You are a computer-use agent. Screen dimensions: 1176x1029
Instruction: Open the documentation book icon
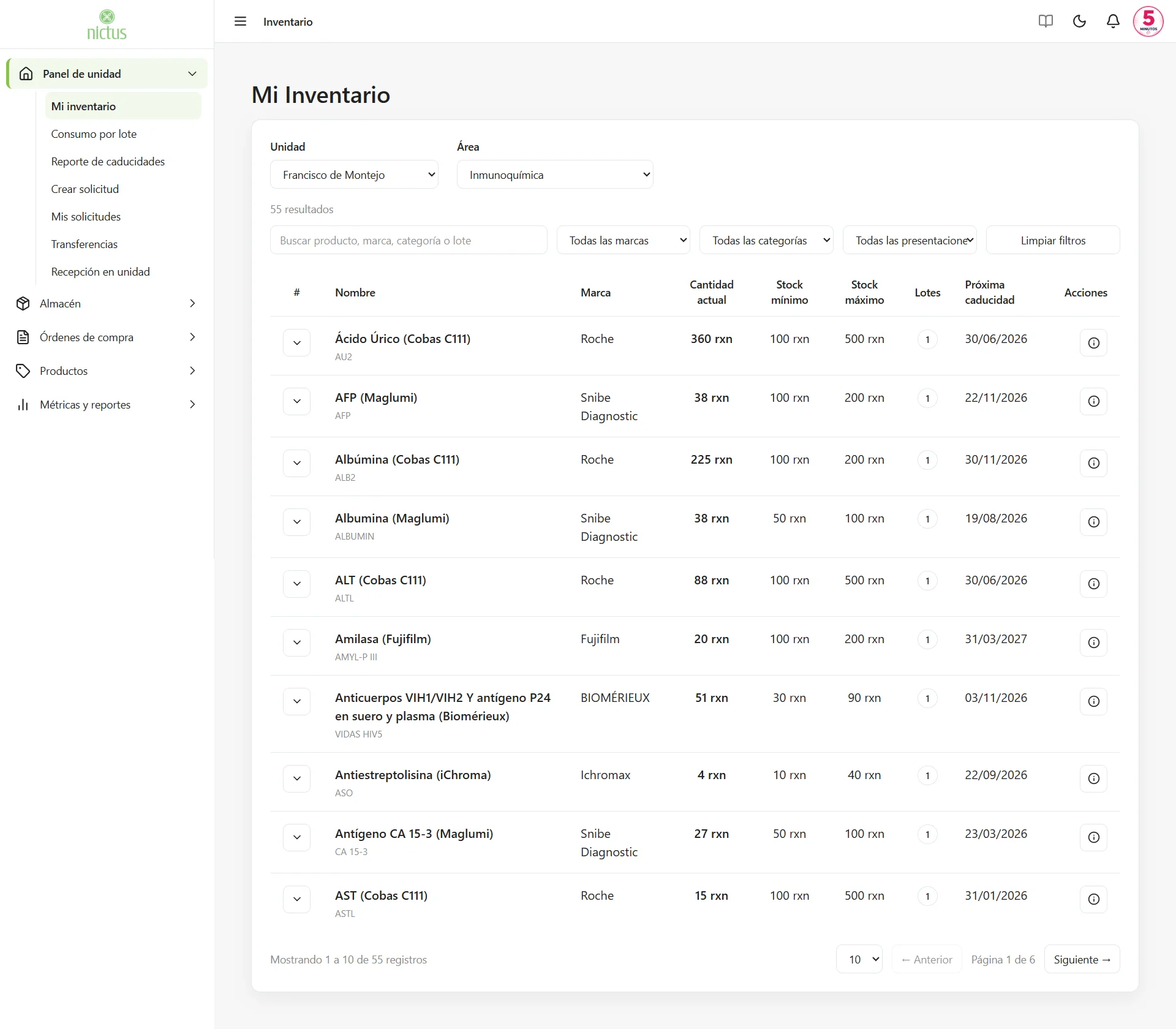1046,21
